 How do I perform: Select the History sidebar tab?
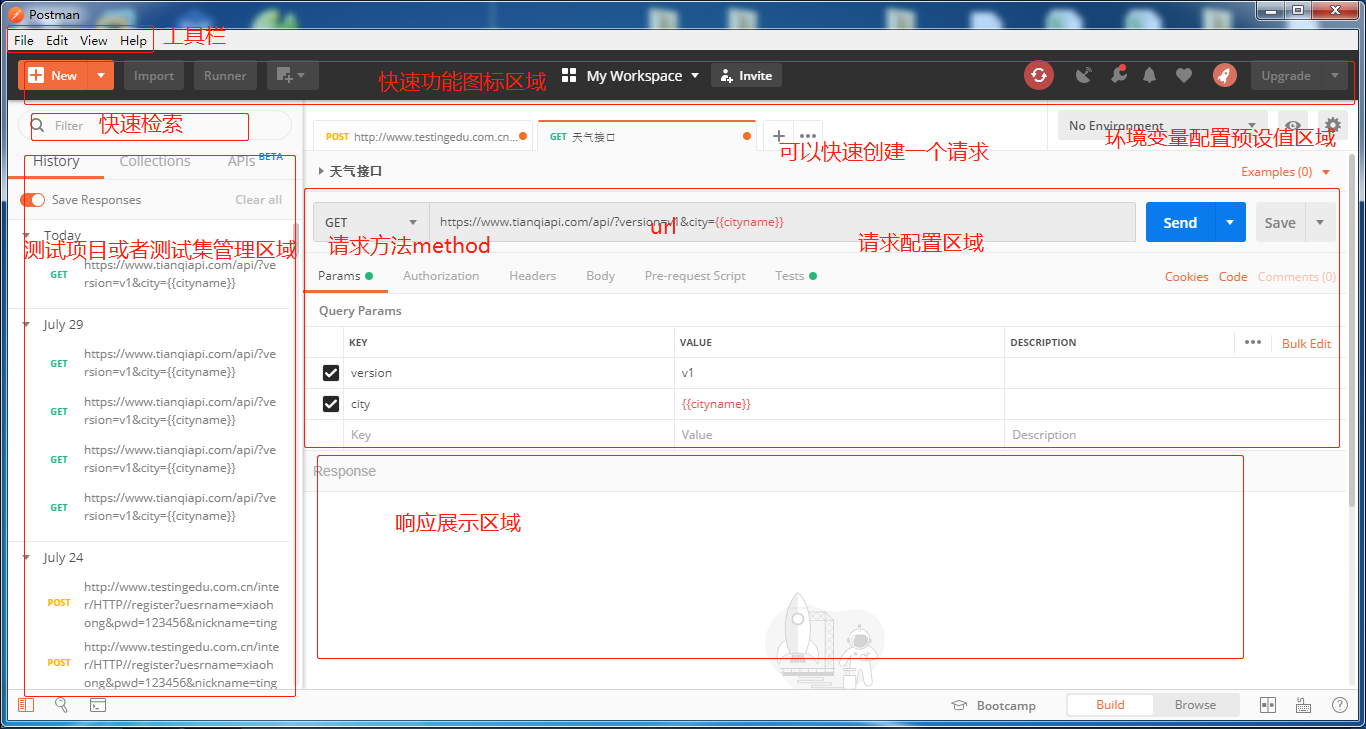pyautogui.click(x=56, y=161)
